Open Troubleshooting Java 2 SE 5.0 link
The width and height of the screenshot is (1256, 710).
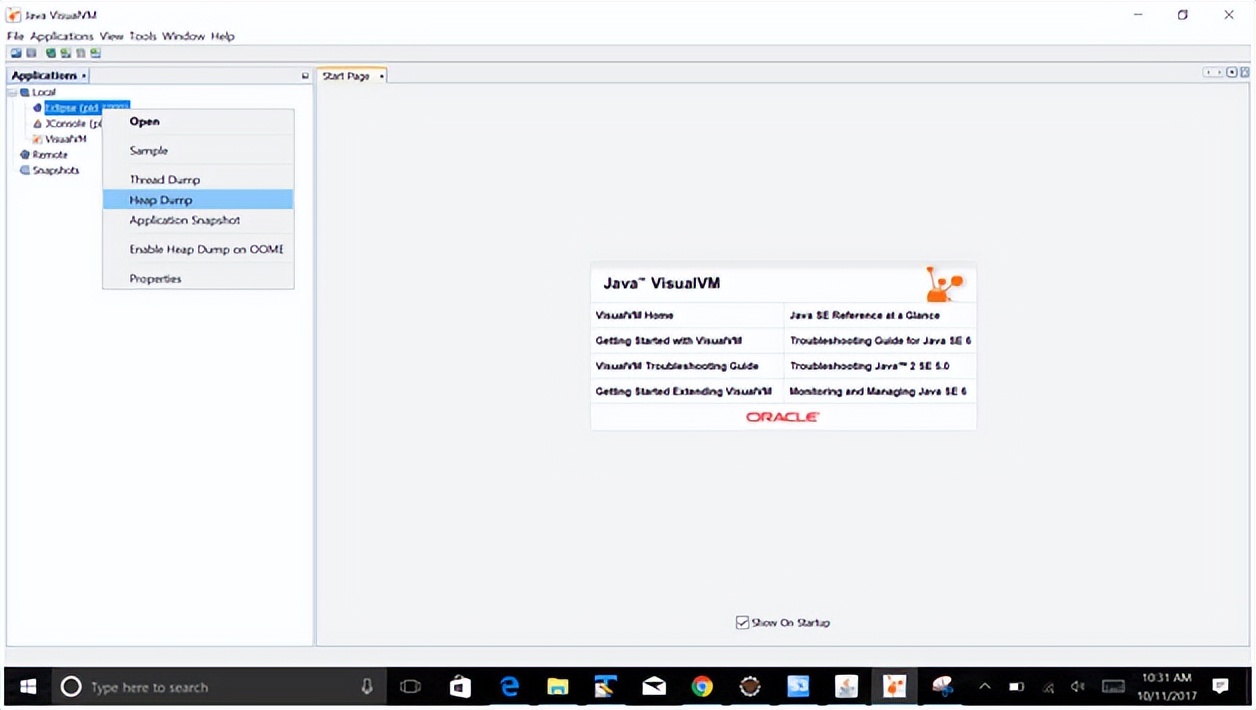point(869,366)
